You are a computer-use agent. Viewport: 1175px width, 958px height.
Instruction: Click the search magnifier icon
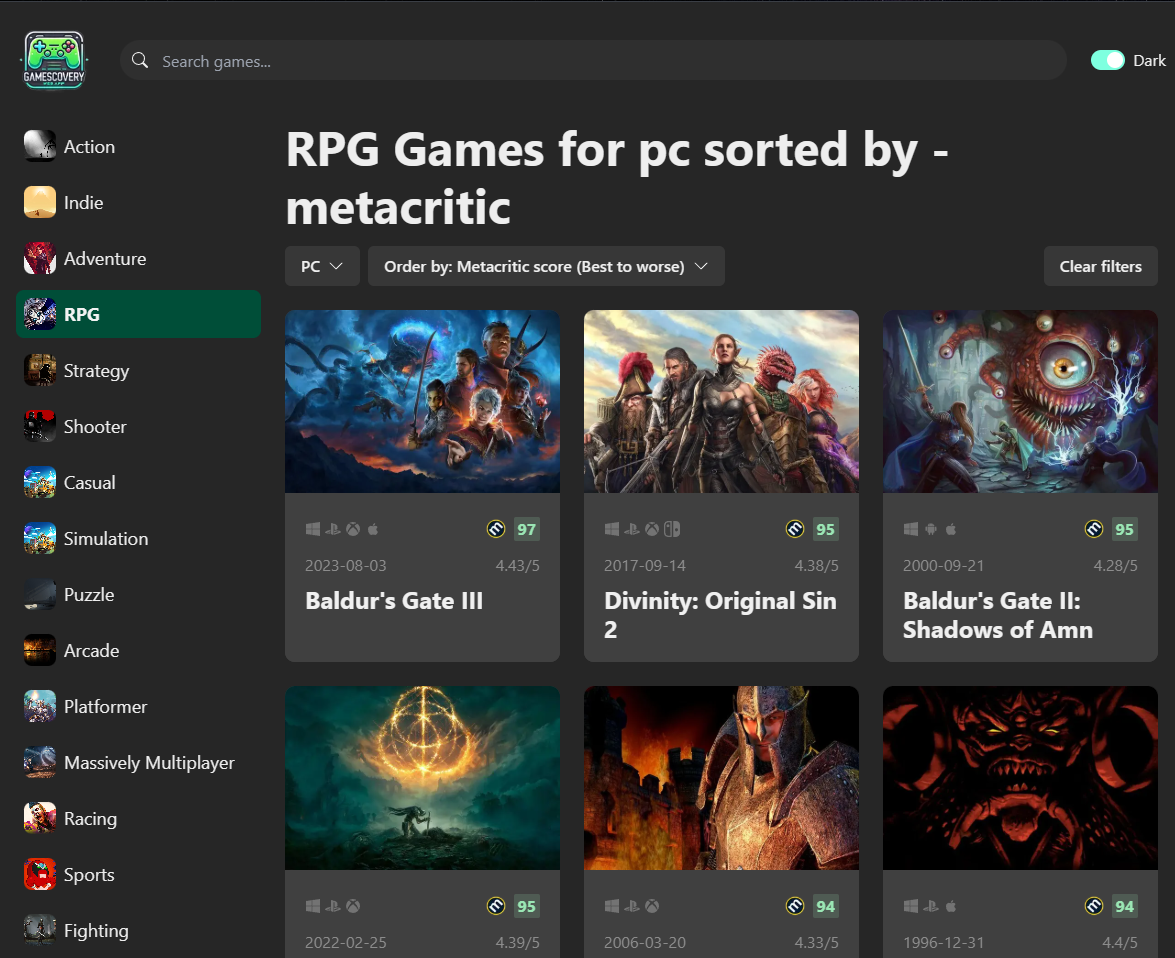(140, 60)
